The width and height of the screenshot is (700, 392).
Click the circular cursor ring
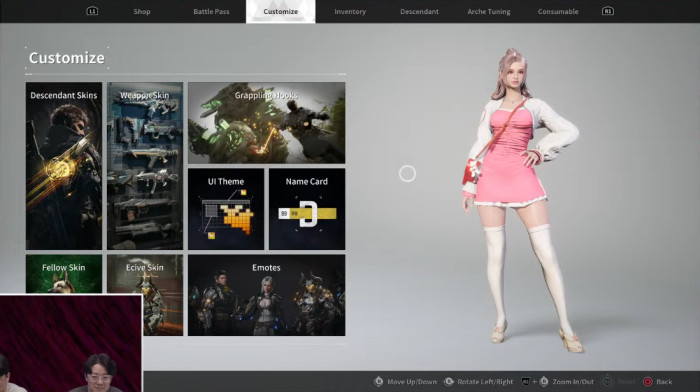pyautogui.click(x=407, y=174)
